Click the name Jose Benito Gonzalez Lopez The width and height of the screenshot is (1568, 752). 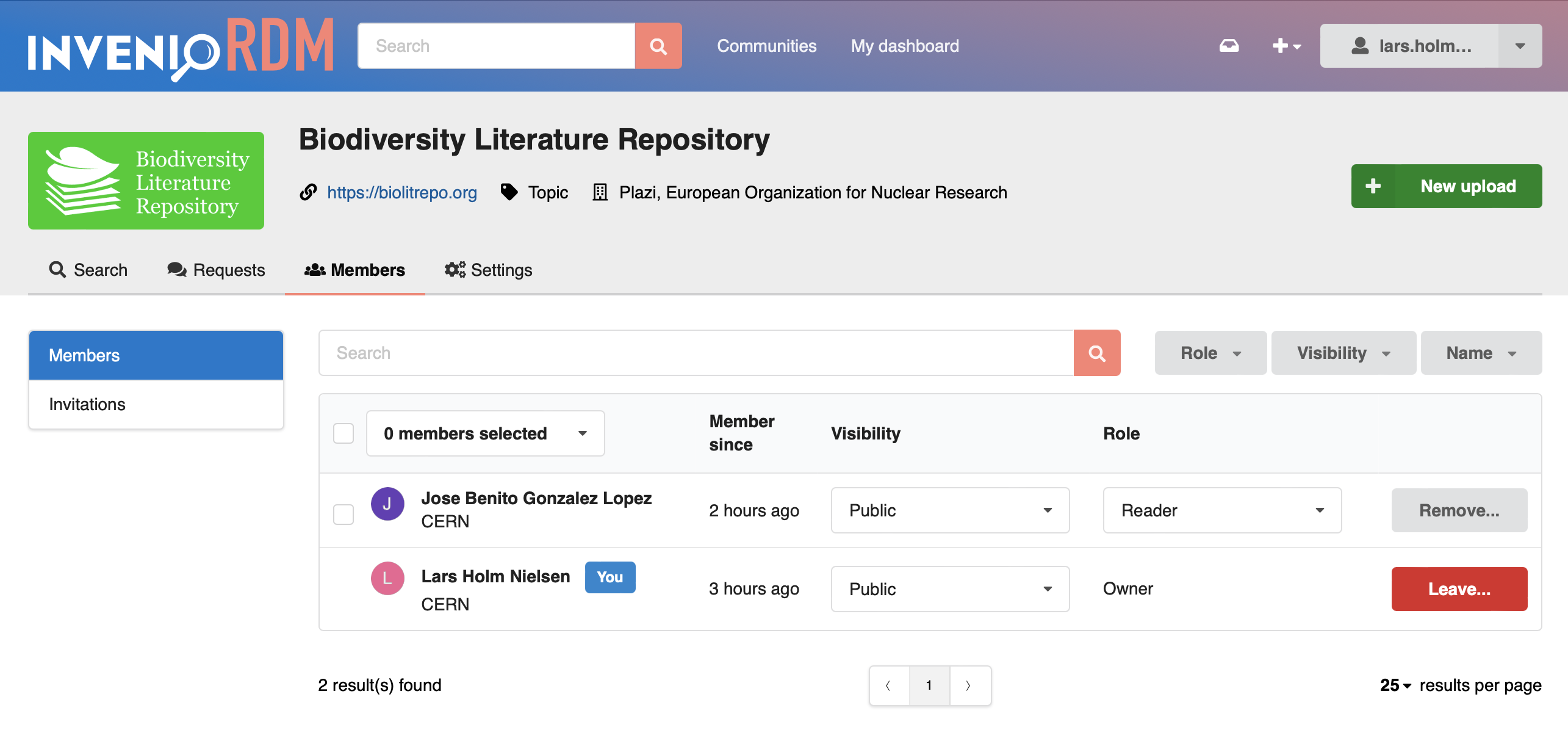click(x=537, y=498)
